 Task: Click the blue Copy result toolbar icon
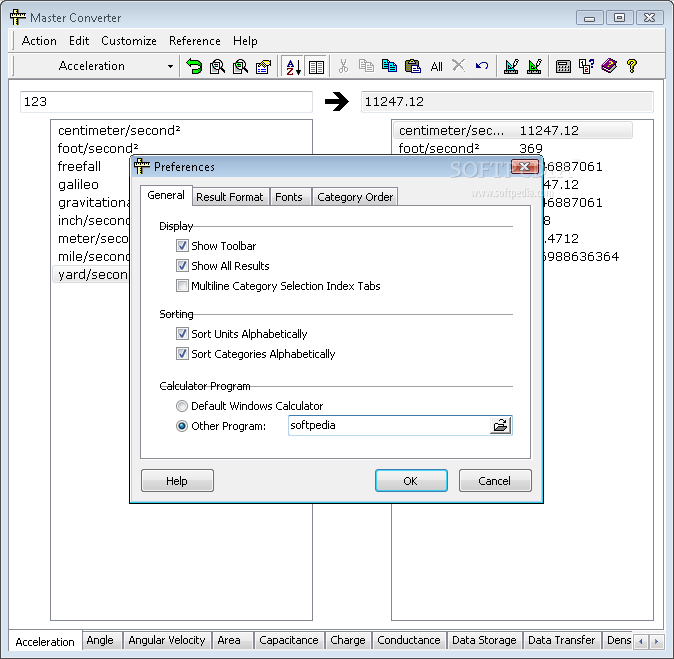point(389,66)
